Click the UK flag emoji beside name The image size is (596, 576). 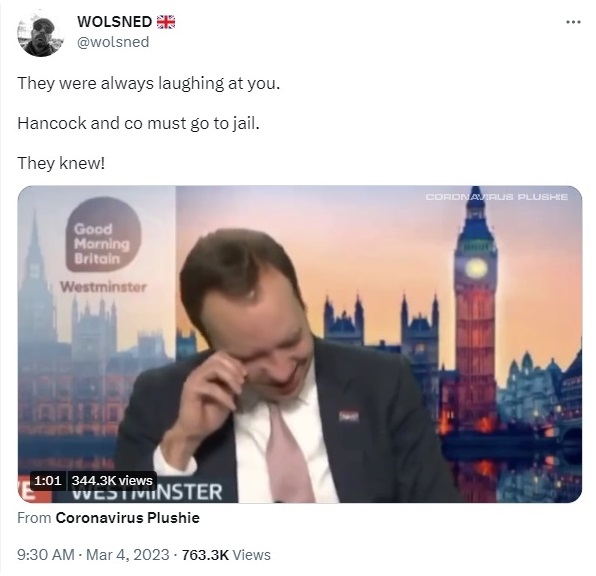point(166,22)
